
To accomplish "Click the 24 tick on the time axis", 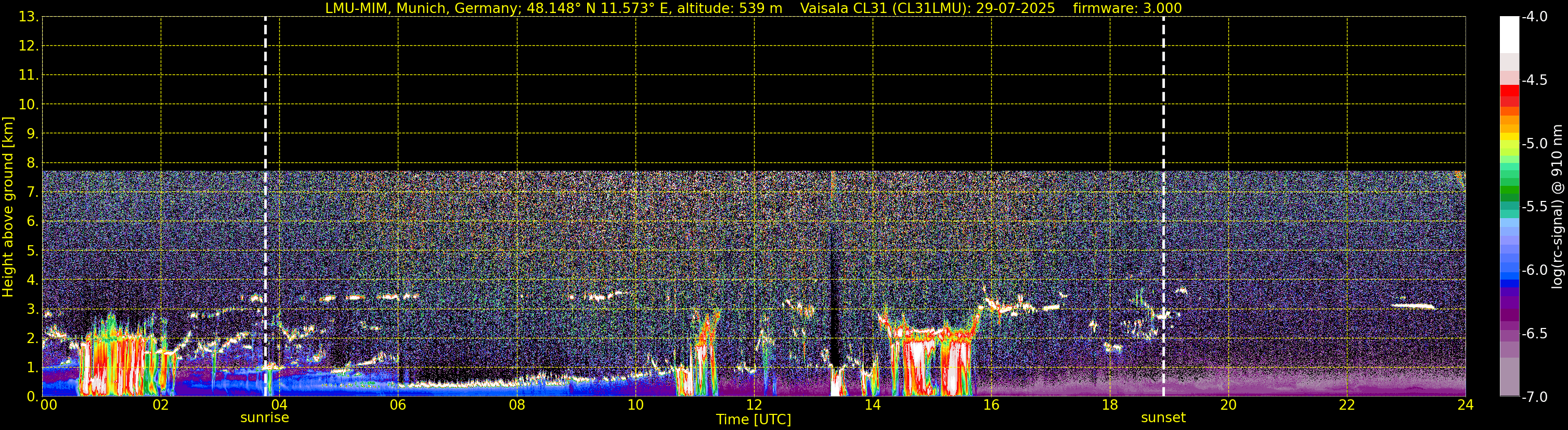I will [x=1465, y=405].
